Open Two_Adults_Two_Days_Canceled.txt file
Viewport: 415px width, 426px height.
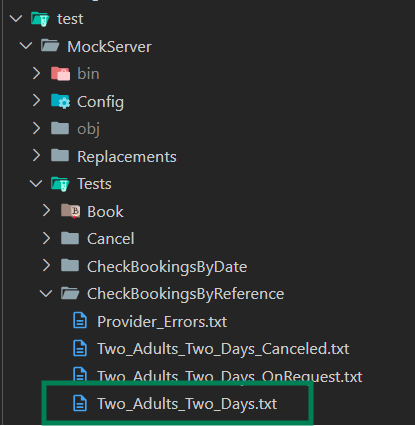click(x=223, y=349)
